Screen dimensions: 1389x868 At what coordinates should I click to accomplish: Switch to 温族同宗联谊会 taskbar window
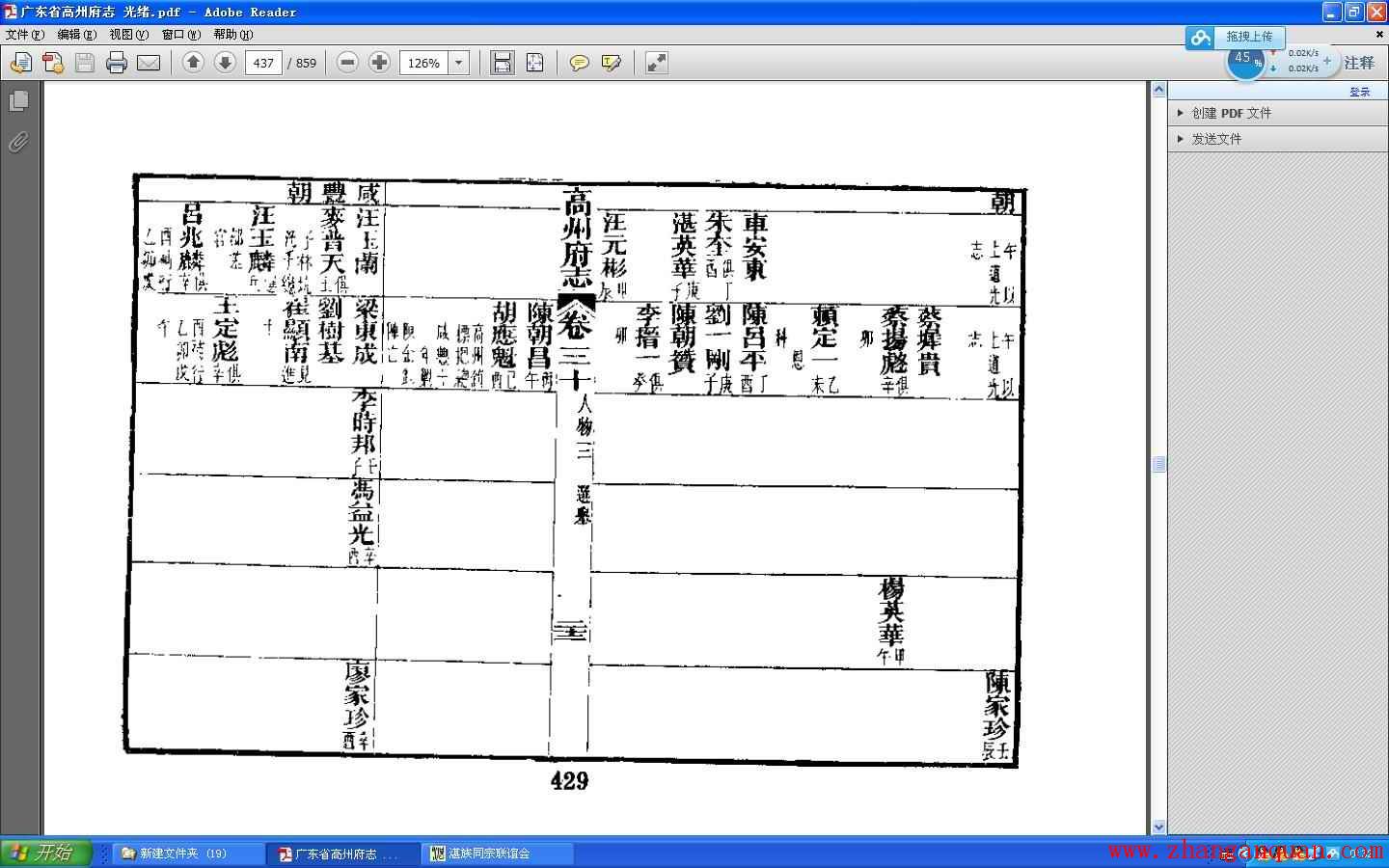click(x=499, y=854)
